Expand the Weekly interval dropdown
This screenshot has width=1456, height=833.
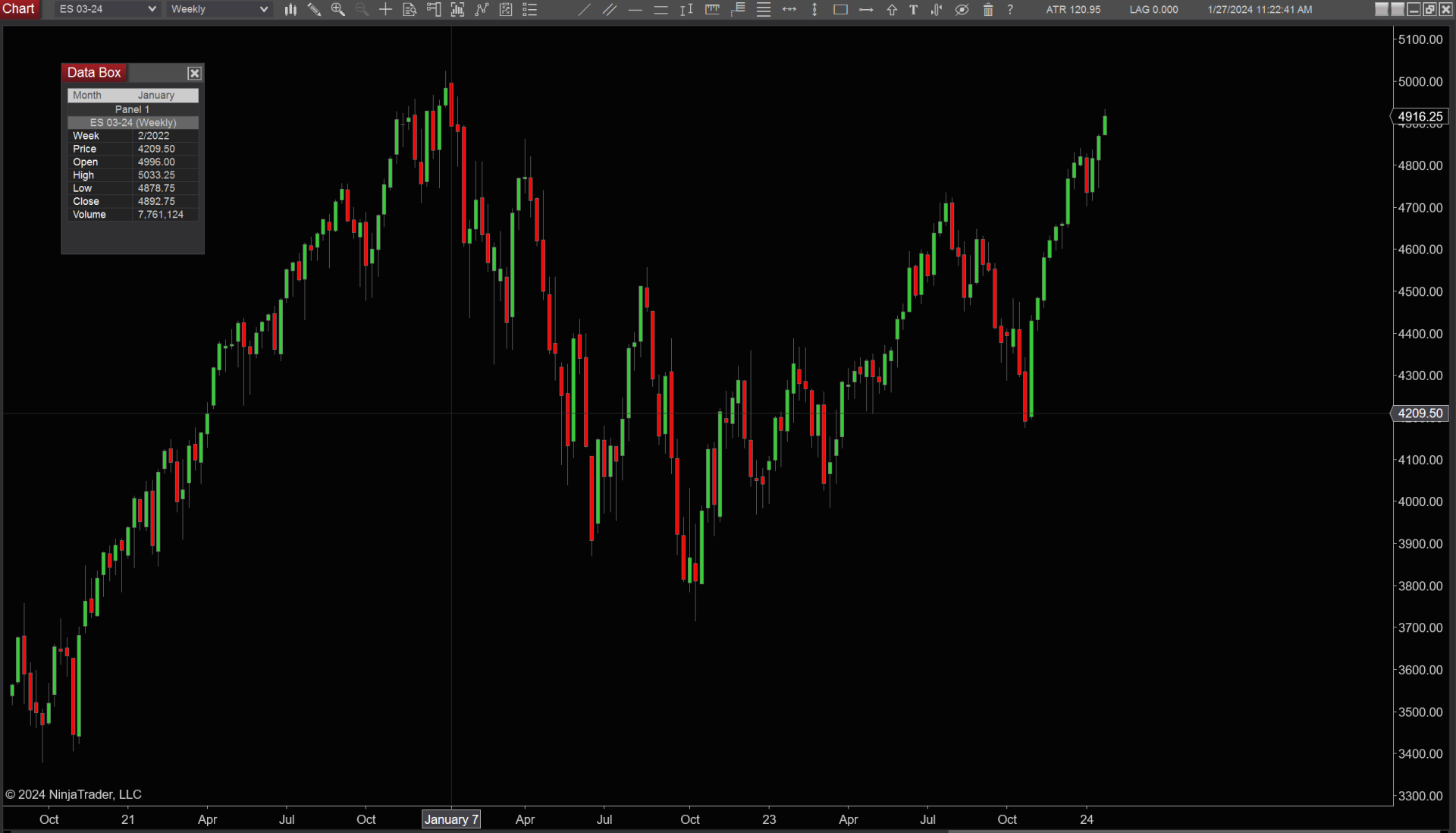(218, 9)
